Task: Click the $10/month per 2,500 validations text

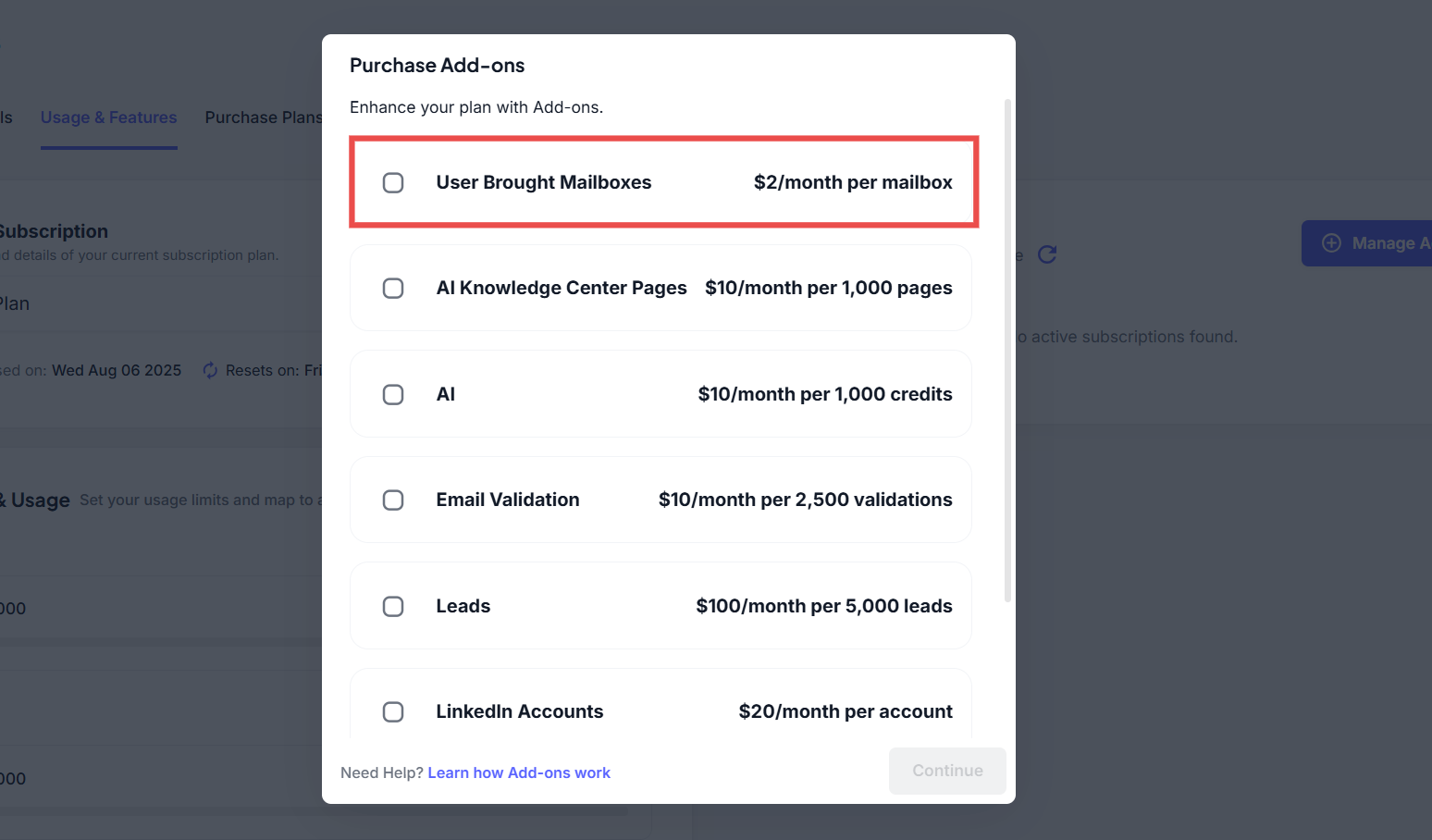Action: (805, 500)
